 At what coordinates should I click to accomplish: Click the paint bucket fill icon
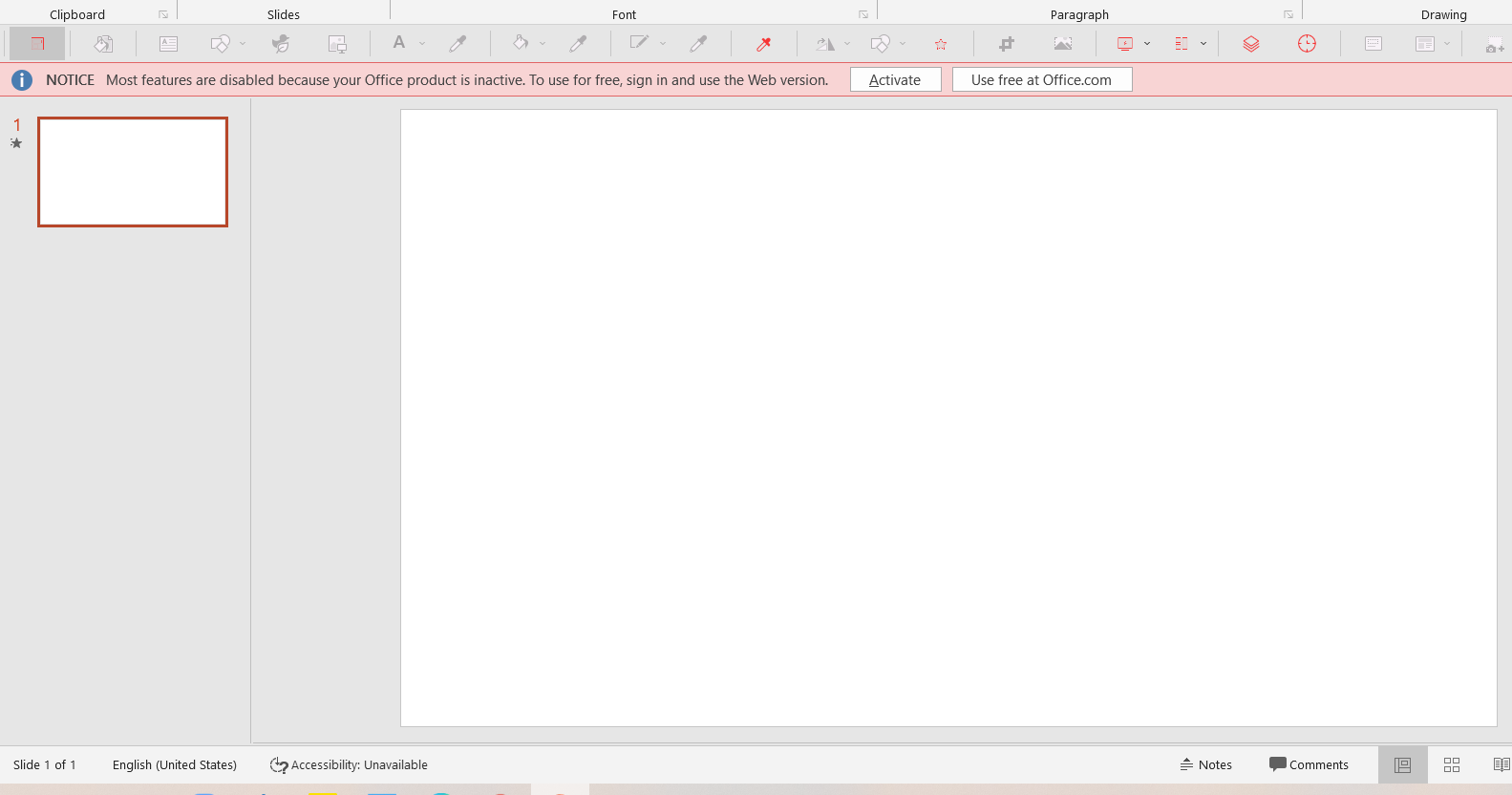tap(521, 43)
